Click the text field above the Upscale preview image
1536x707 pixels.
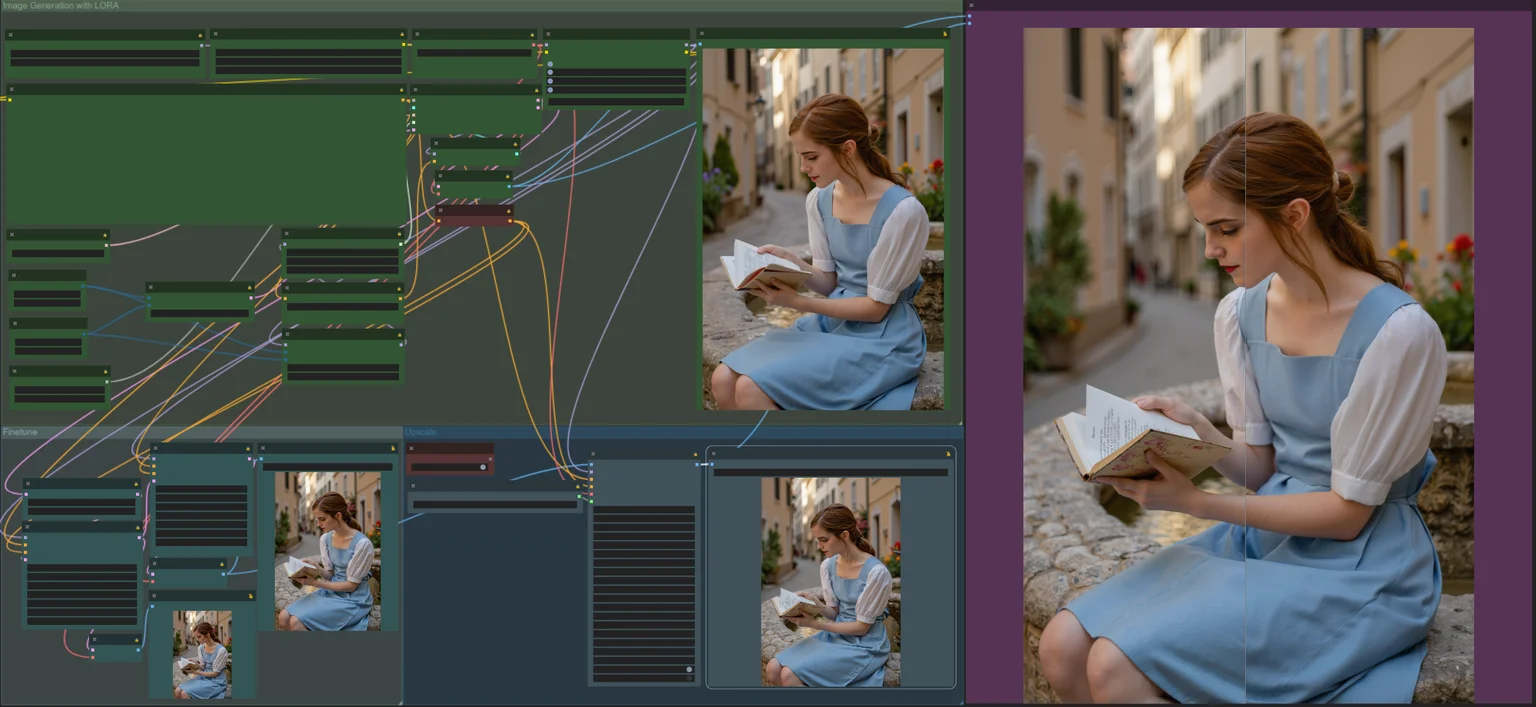(x=830, y=472)
